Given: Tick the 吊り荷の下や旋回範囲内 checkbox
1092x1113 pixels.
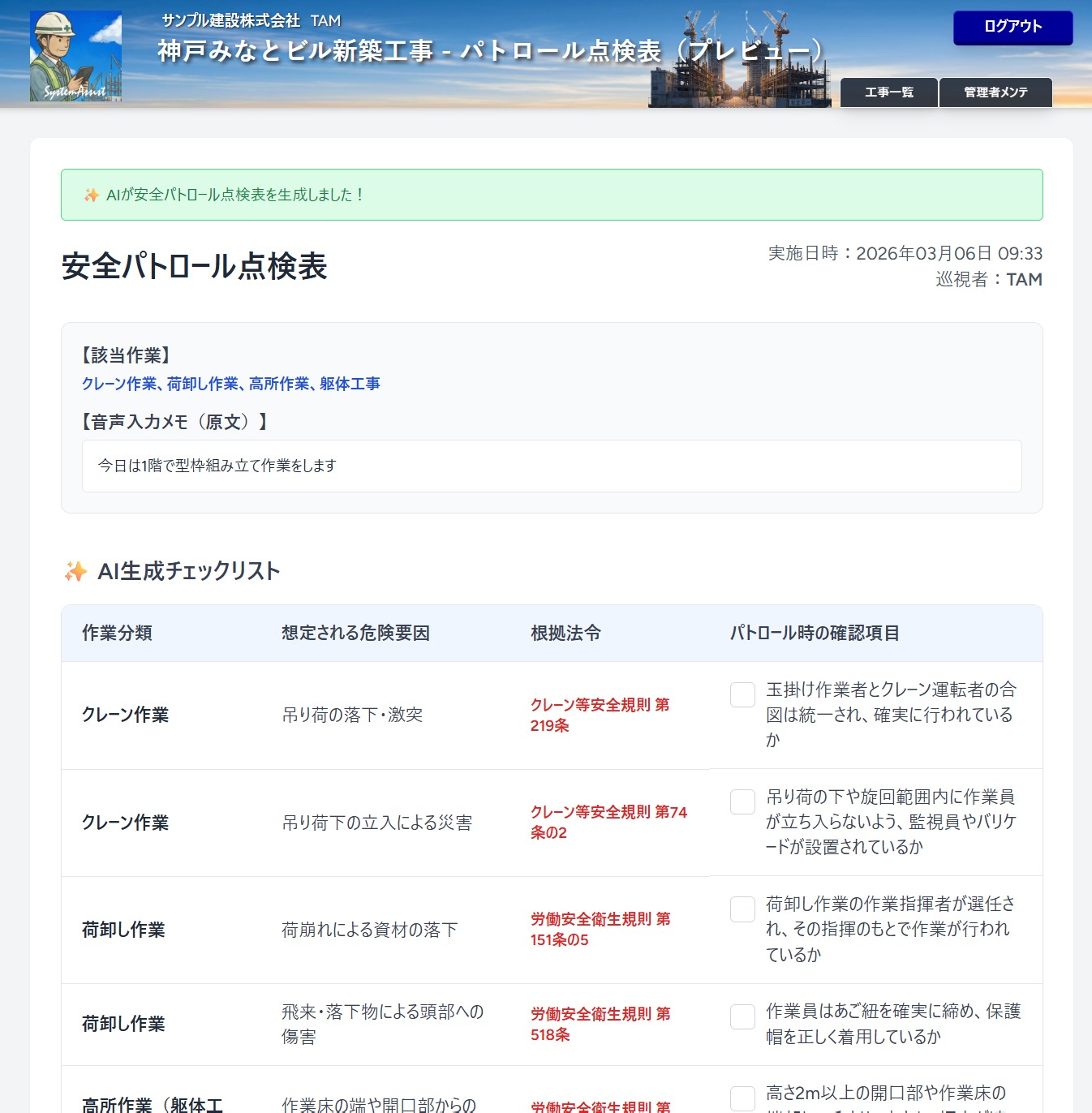Looking at the screenshot, I should tap(742, 801).
